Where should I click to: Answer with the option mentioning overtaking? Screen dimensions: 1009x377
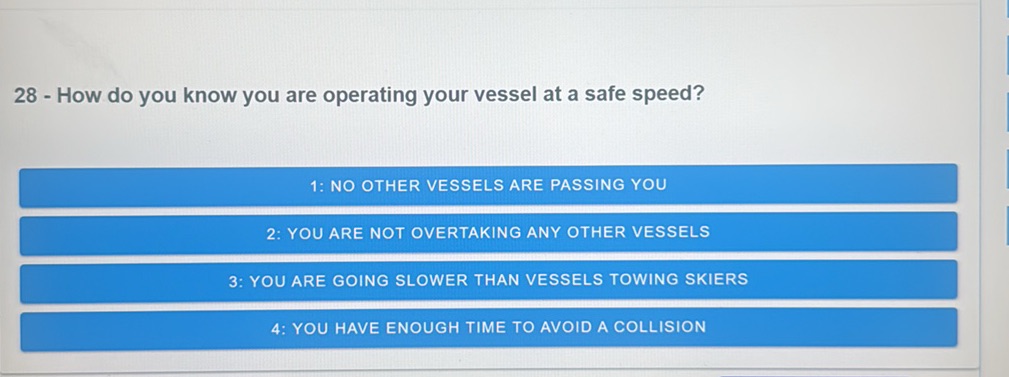(x=488, y=233)
